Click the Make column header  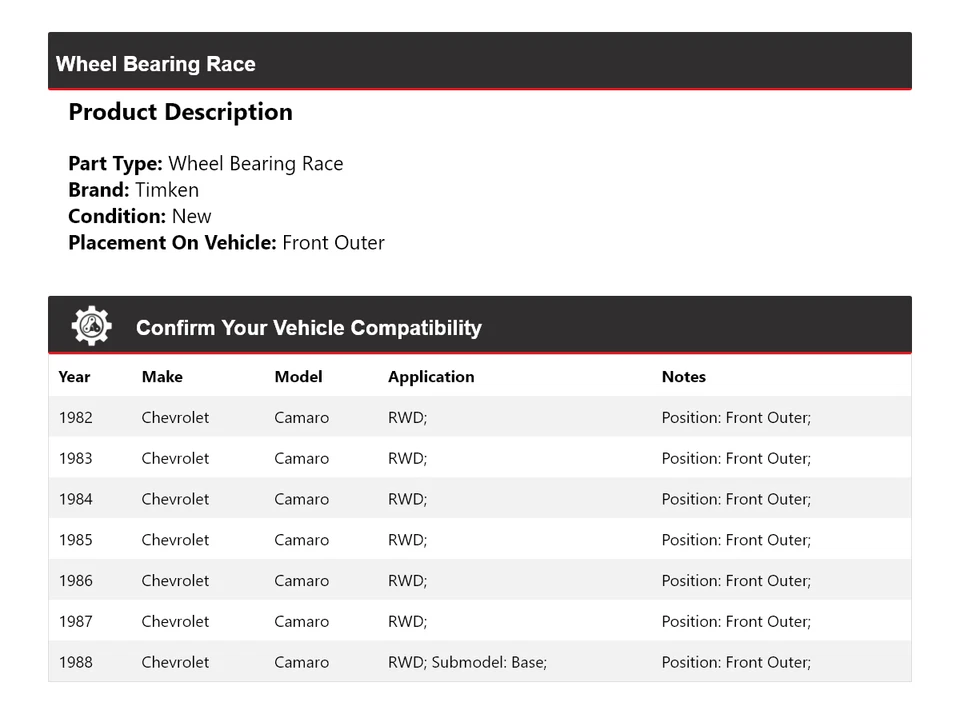[x=162, y=377]
